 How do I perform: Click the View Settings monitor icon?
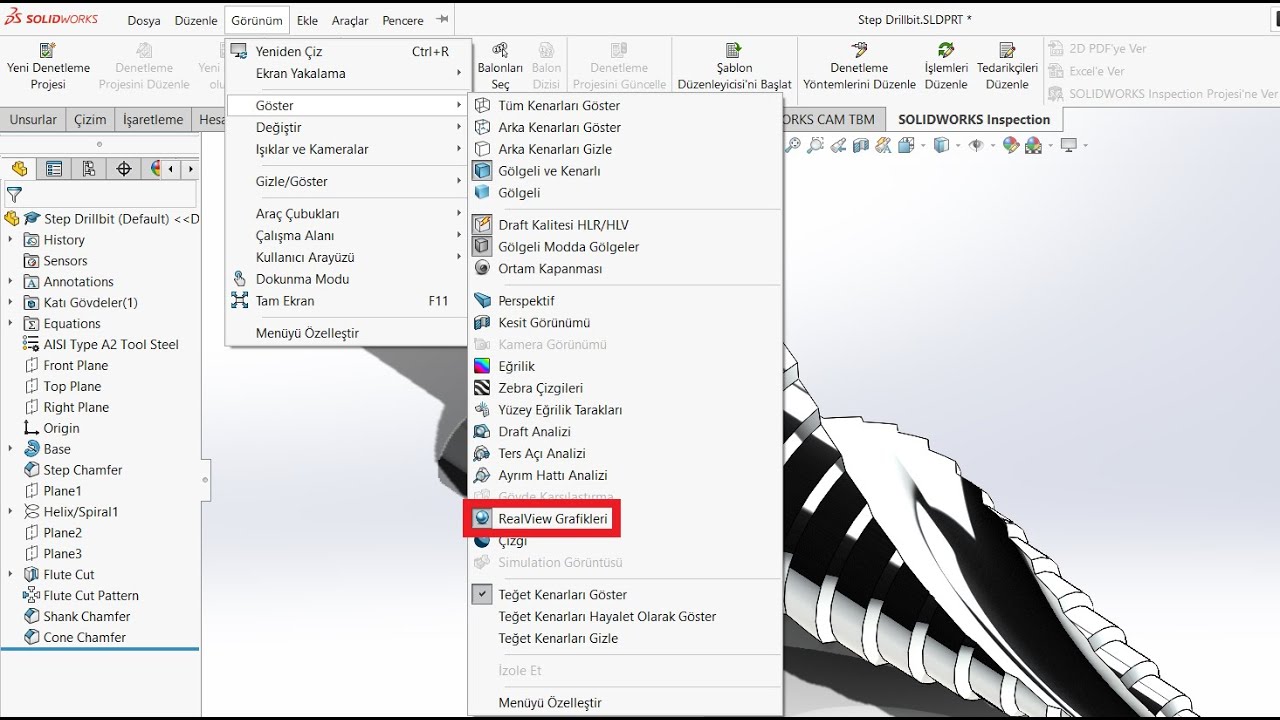click(1069, 146)
